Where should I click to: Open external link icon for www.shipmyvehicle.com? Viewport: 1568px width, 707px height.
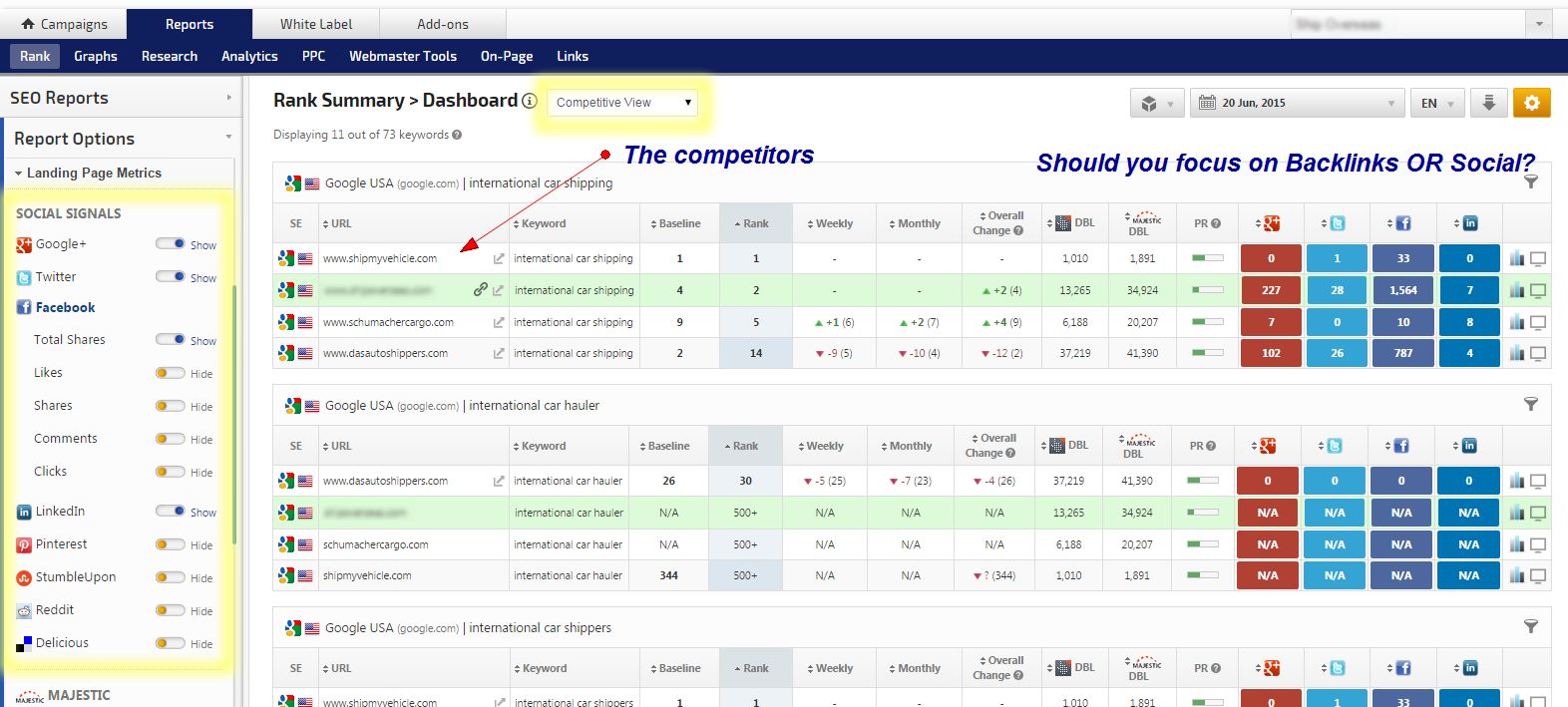498,258
